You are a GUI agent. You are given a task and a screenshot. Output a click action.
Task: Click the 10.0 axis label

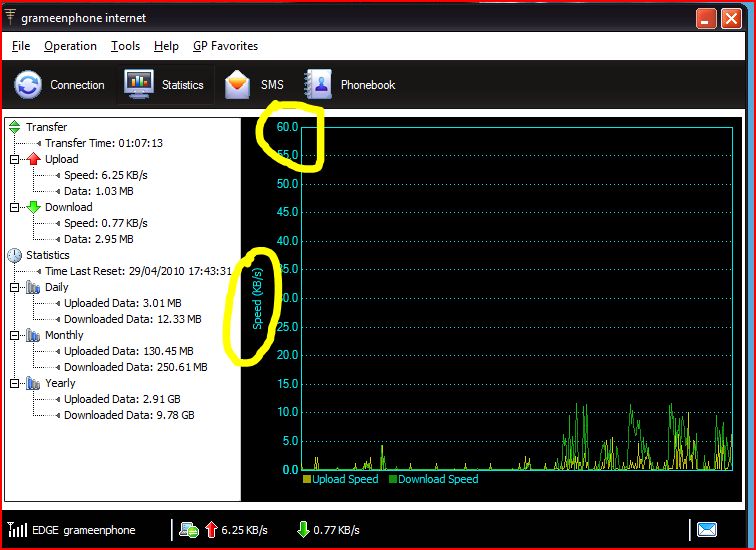pos(287,412)
